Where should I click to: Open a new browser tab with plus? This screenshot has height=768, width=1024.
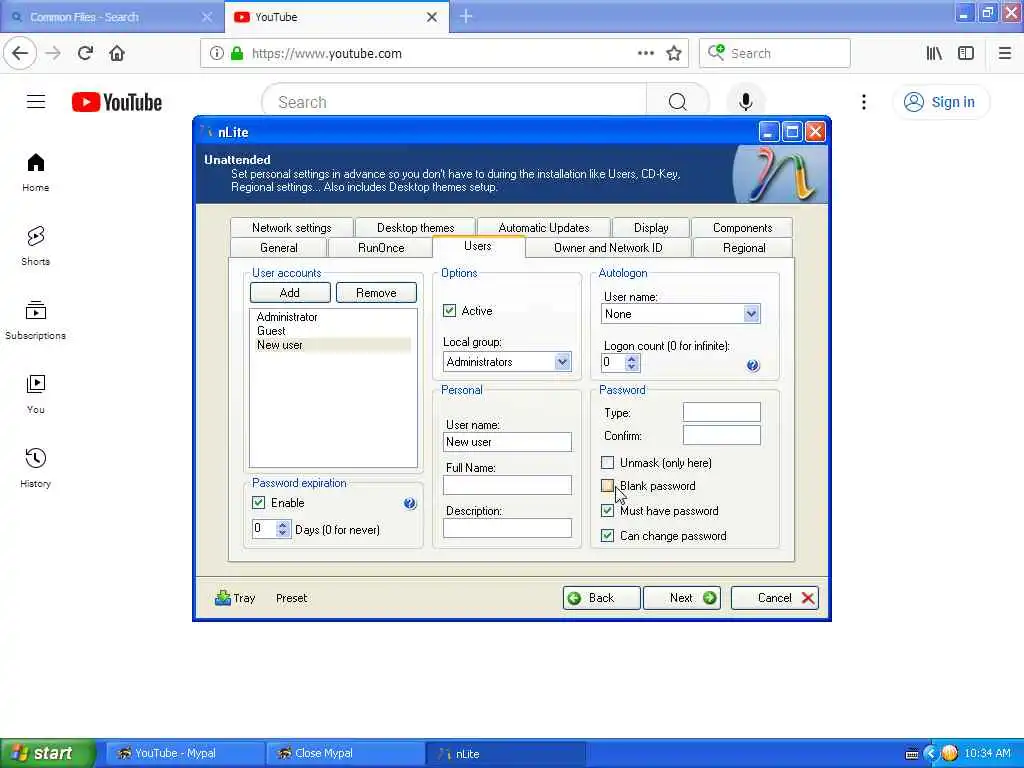(x=466, y=16)
